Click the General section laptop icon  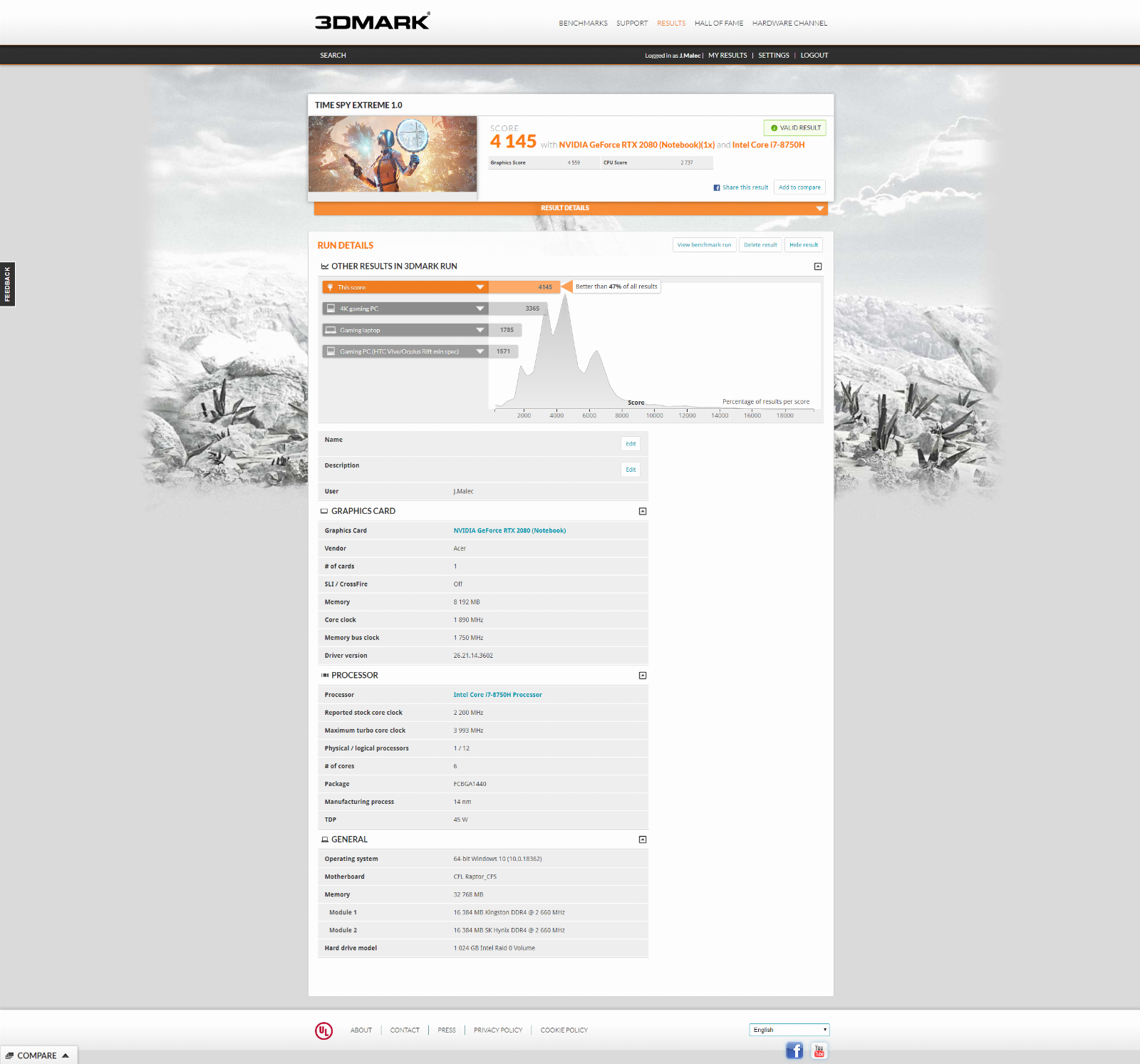[325, 840]
